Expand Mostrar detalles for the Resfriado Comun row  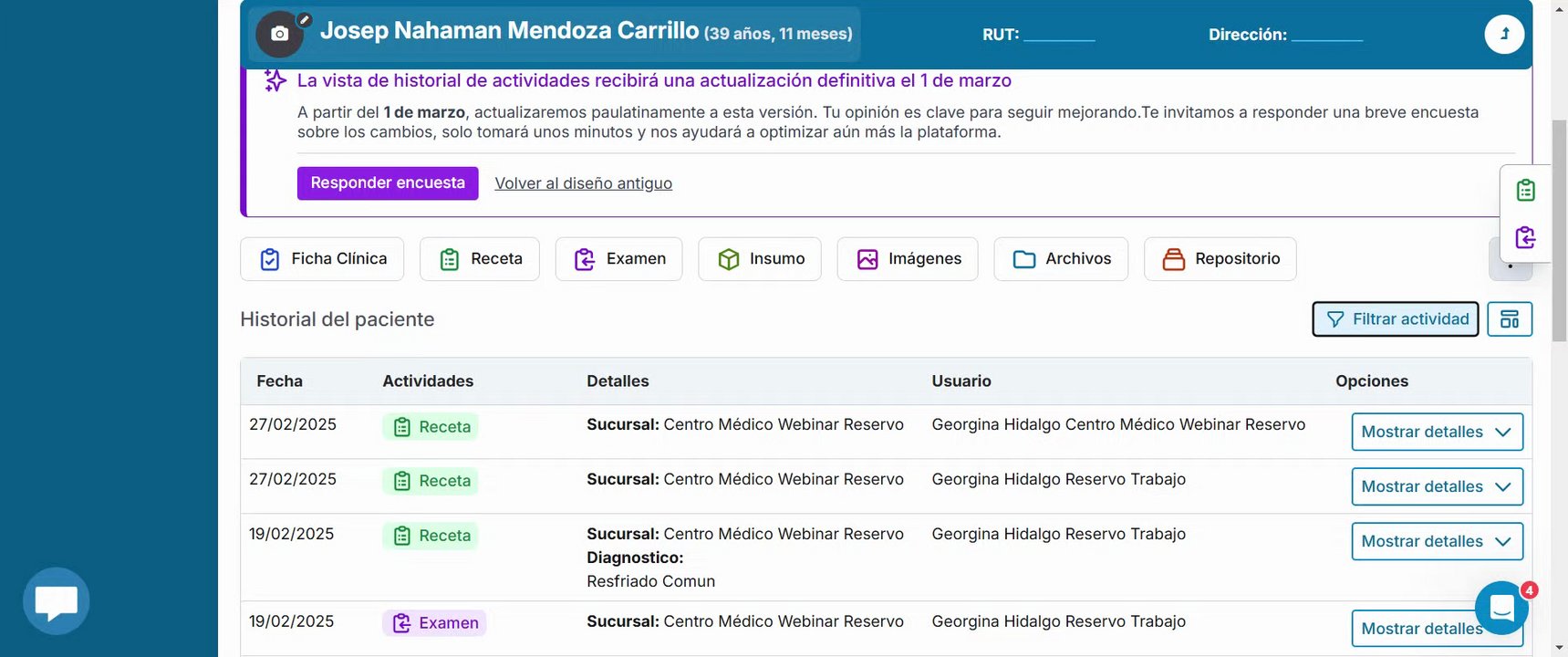(x=1437, y=542)
